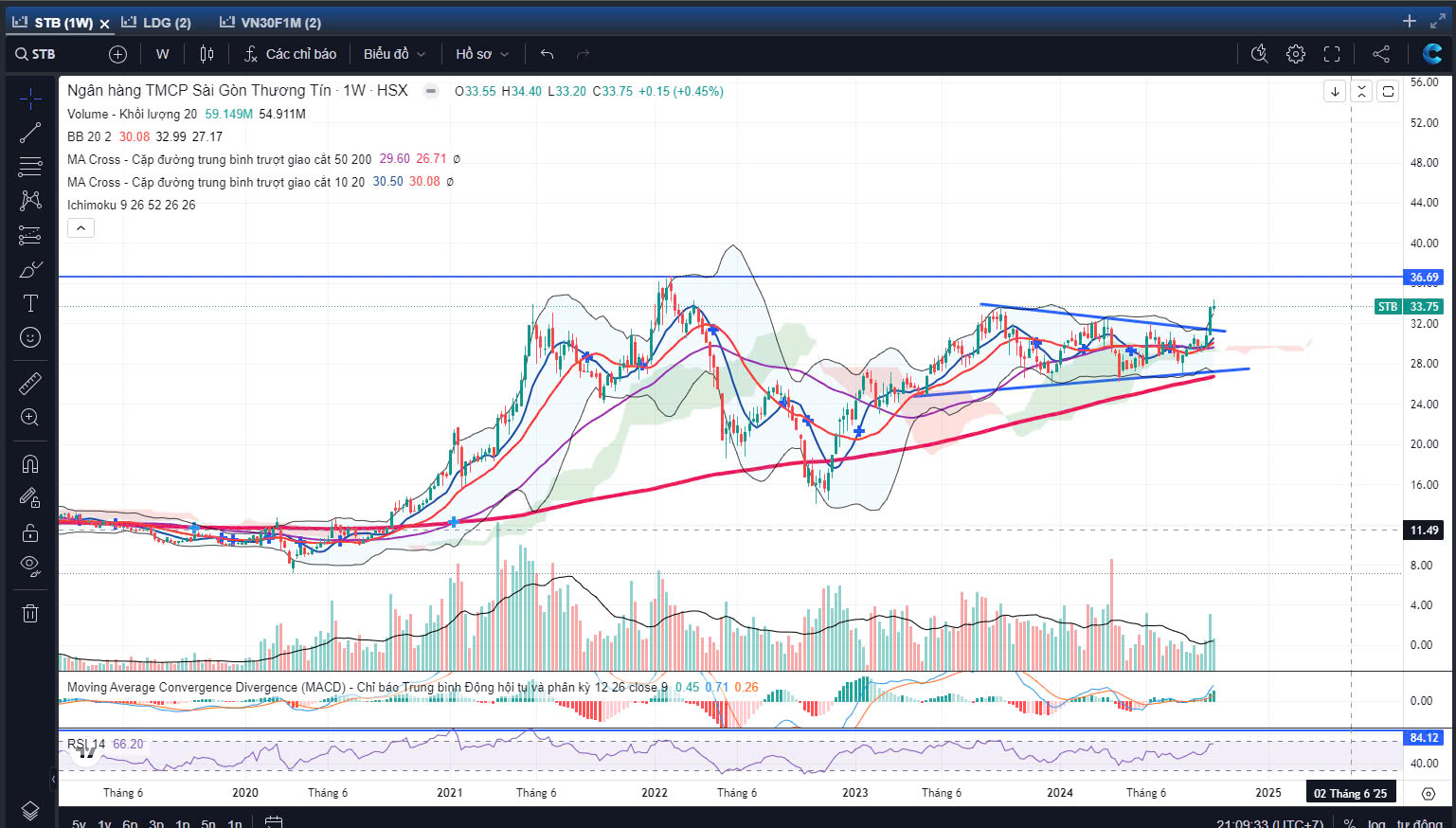
Task: Click the share chart icon
Action: click(x=1381, y=54)
